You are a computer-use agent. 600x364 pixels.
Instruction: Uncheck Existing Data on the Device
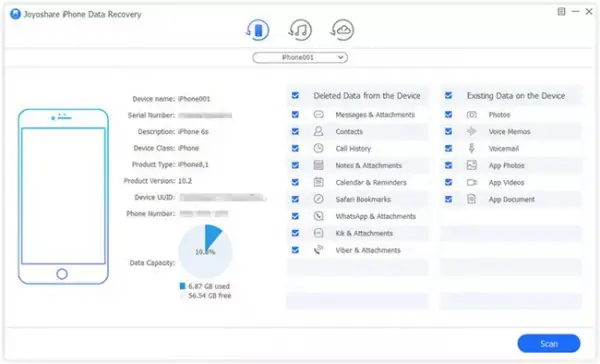(x=448, y=95)
